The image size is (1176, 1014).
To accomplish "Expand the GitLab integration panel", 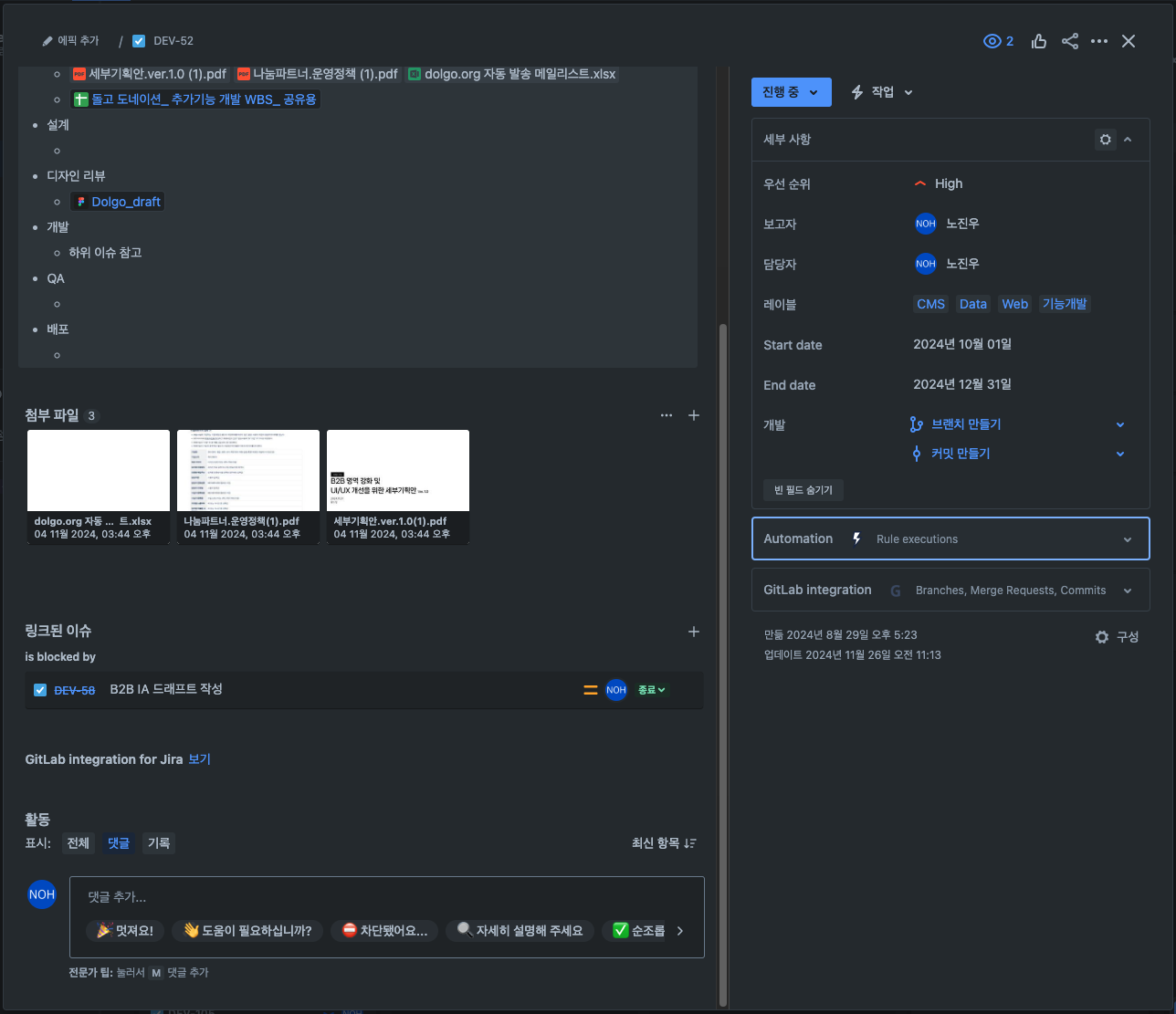I will point(950,591).
